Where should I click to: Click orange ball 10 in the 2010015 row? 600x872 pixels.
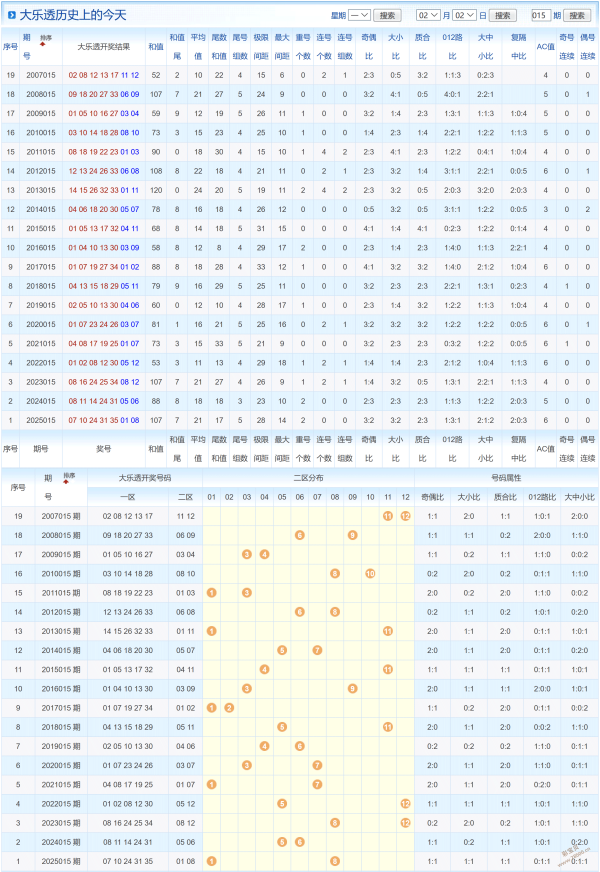coord(370,573)
